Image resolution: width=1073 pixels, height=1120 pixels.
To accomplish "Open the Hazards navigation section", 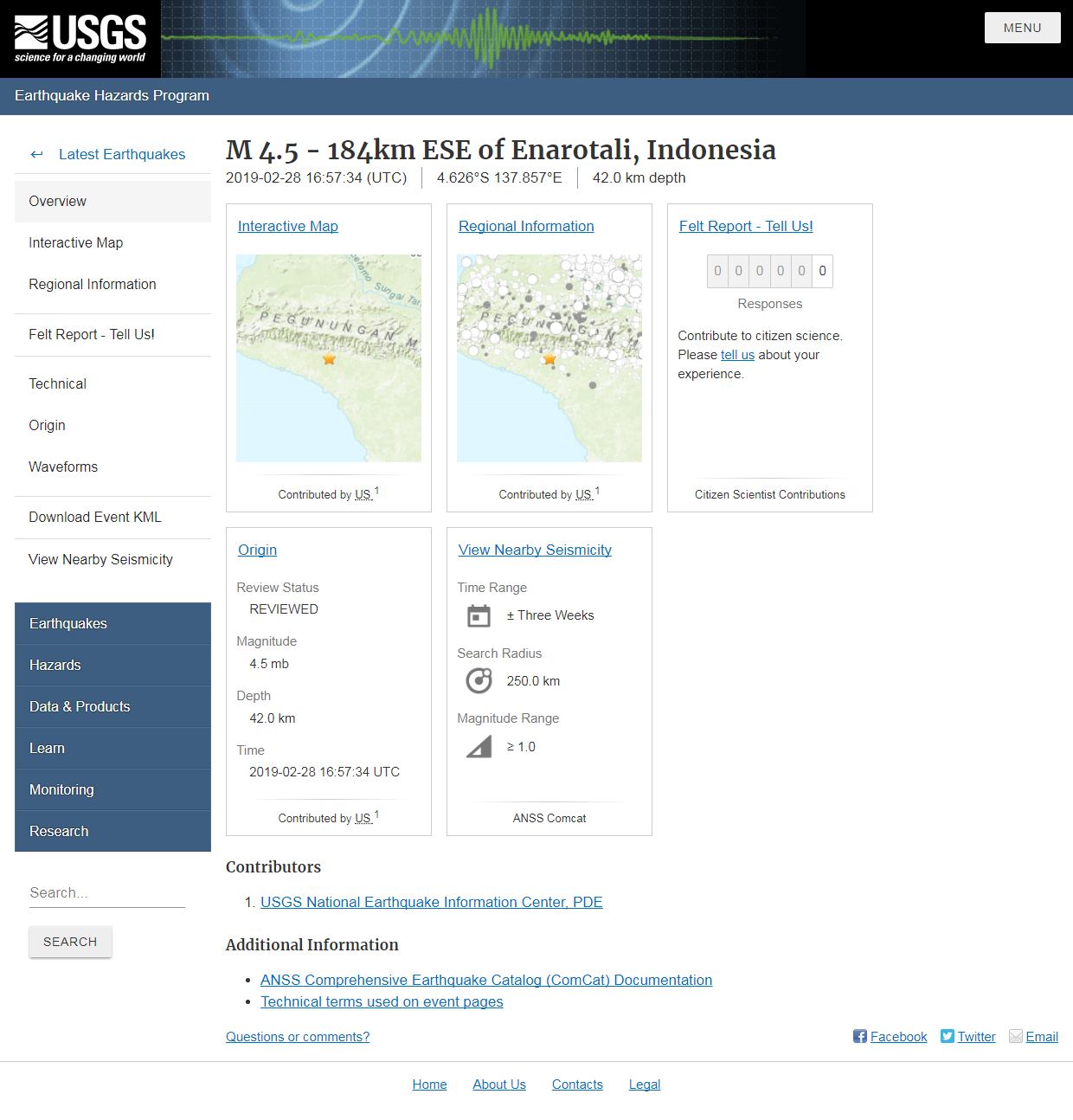I will click(112, 665).
